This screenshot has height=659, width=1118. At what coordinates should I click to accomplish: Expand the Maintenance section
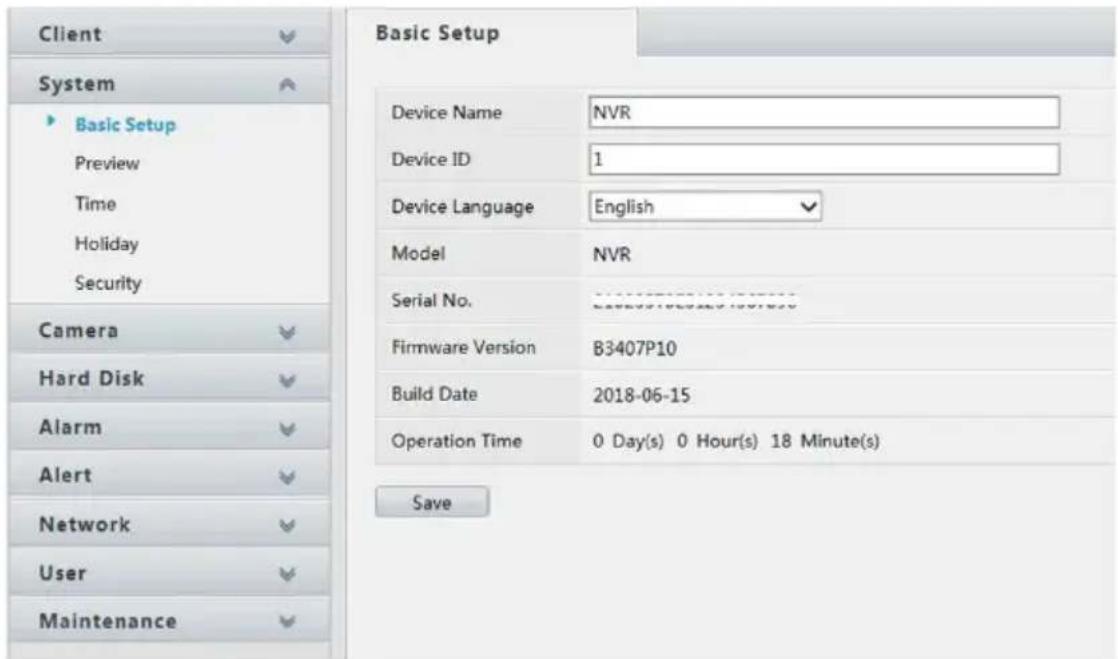click(169, 620)
